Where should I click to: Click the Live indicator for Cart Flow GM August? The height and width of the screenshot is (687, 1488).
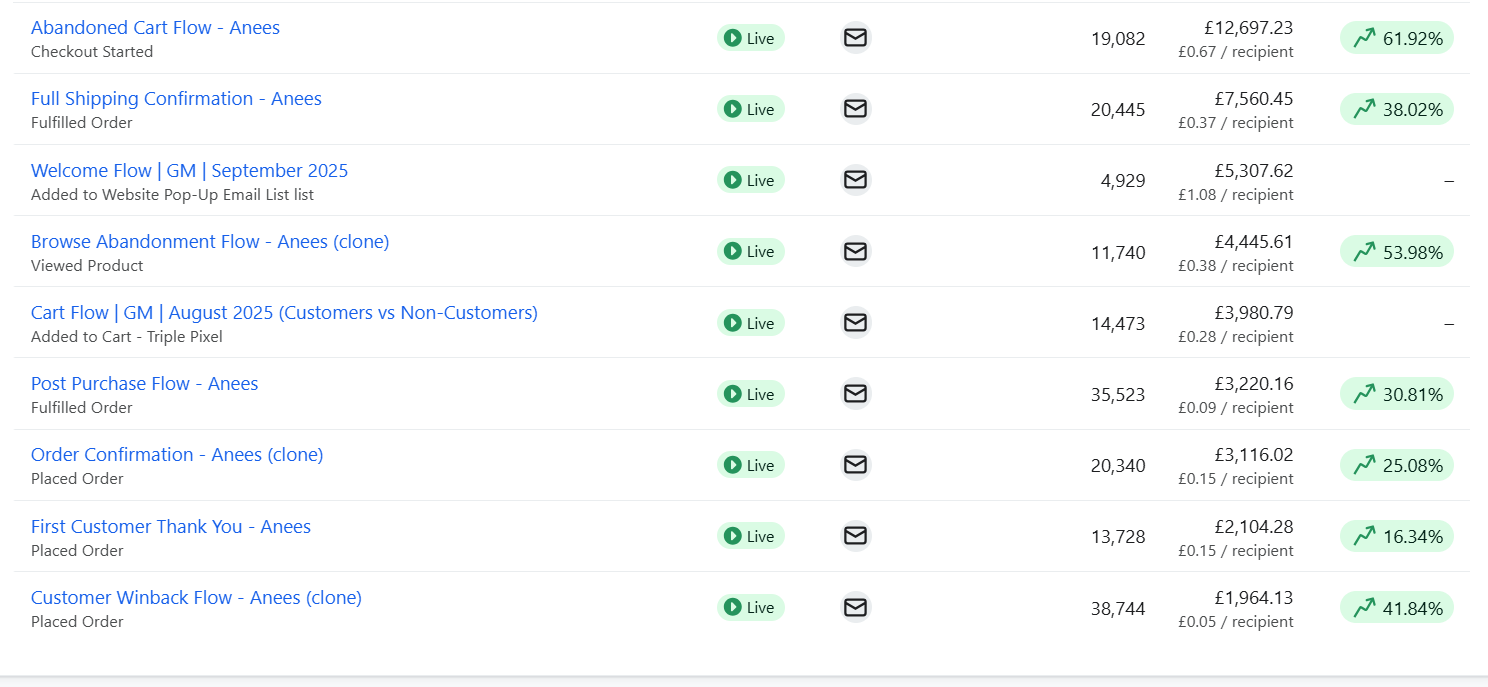[750, 322]
